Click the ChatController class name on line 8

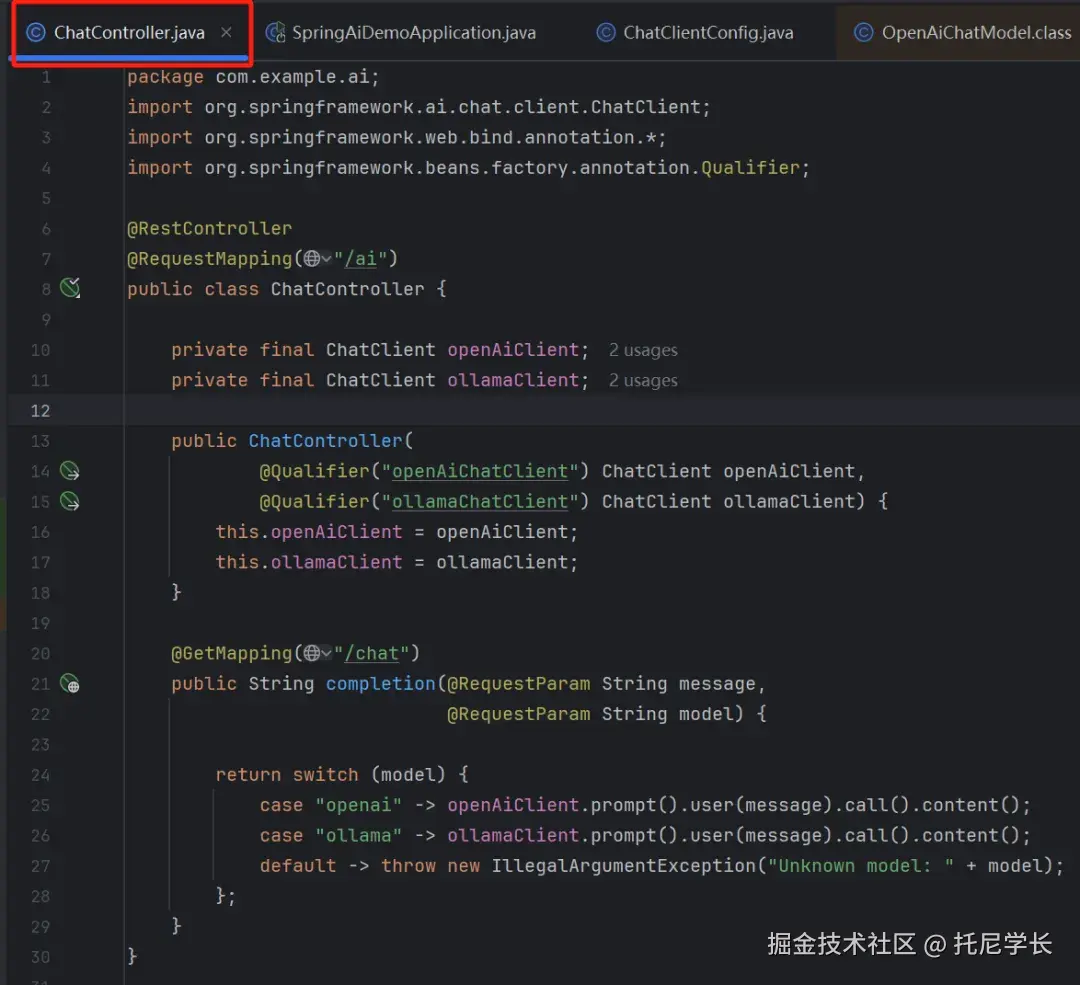pos(347,289)
